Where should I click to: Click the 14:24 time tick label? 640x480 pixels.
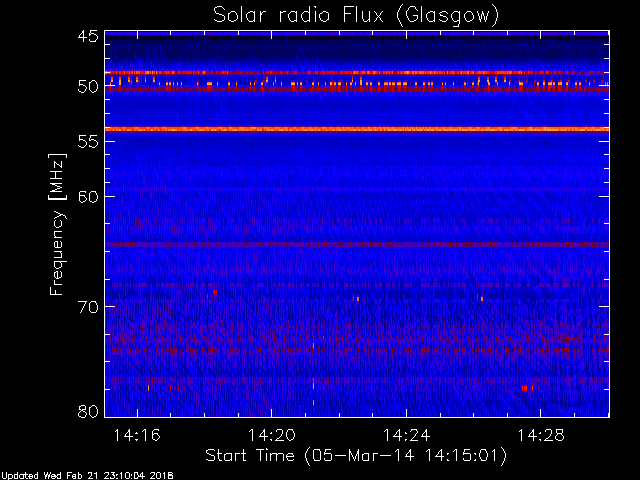(x=407, y=435)
